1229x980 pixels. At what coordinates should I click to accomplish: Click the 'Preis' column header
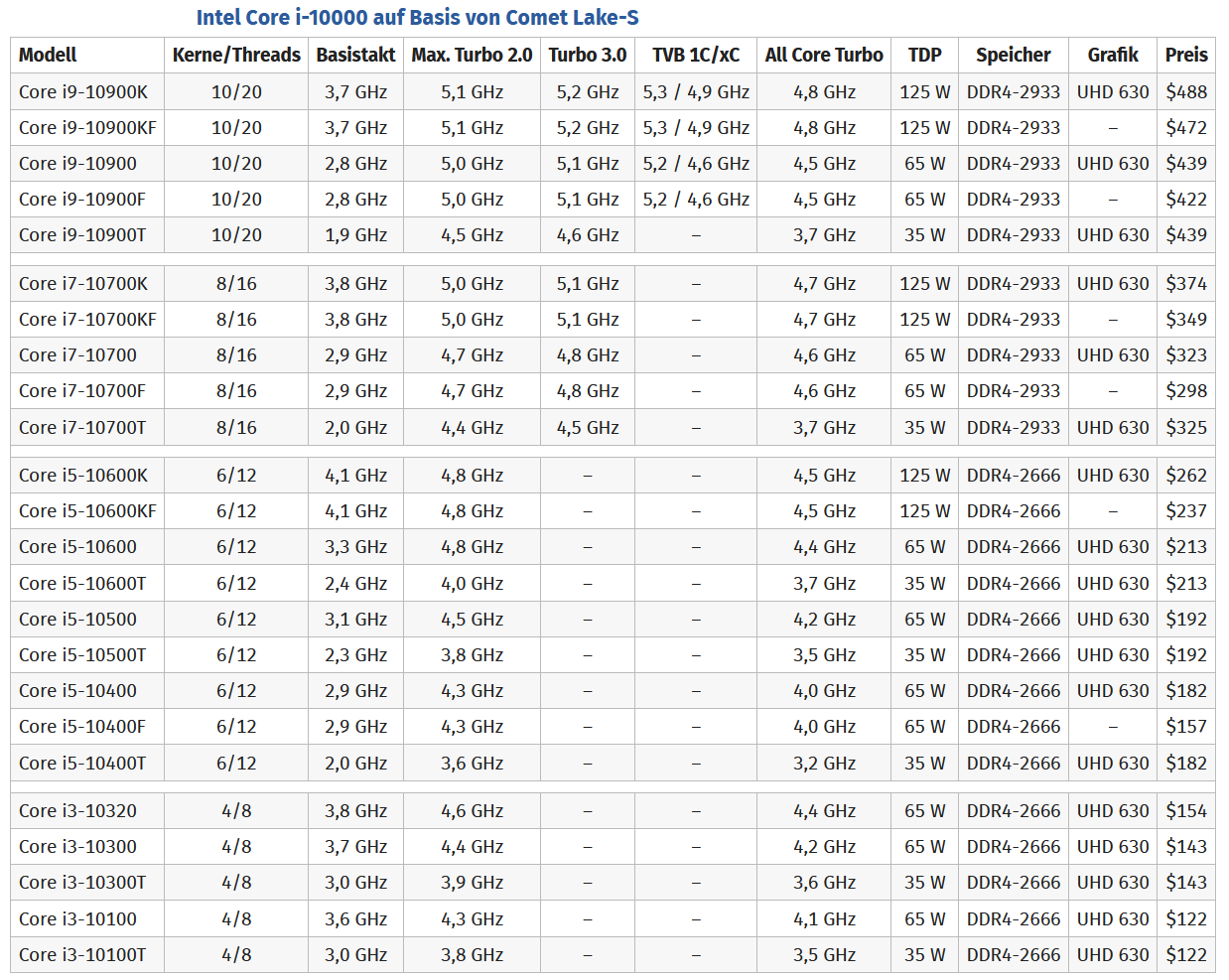pos(1186,56)
